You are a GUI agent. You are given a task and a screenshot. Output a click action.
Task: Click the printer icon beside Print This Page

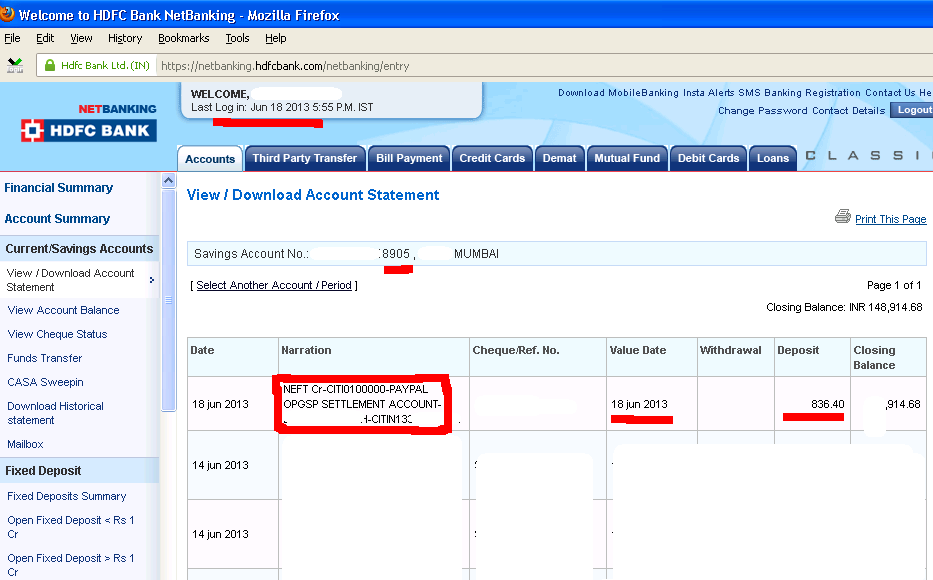pyautogui.click(x=843, y=217)
